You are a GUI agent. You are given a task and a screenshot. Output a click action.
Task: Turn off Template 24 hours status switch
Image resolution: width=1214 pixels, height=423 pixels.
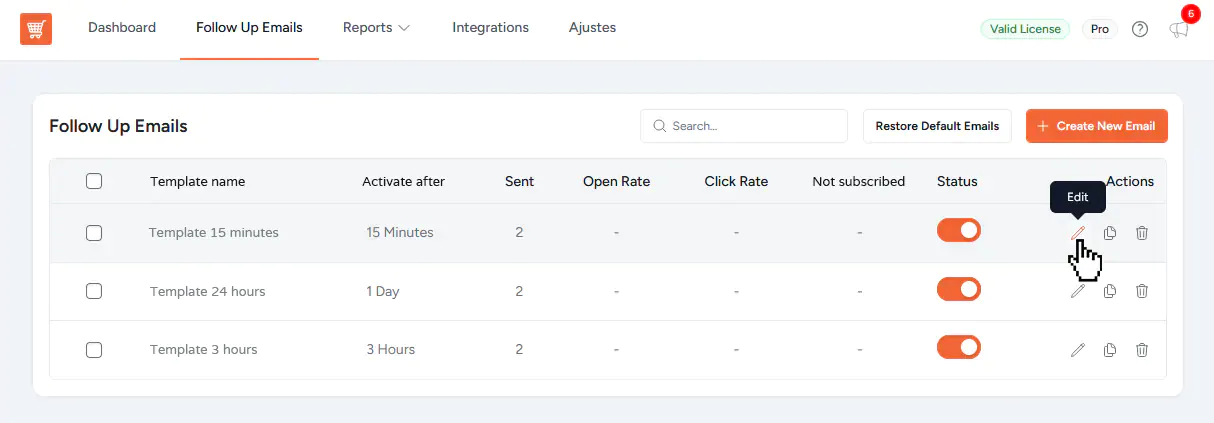coord(958,289)
